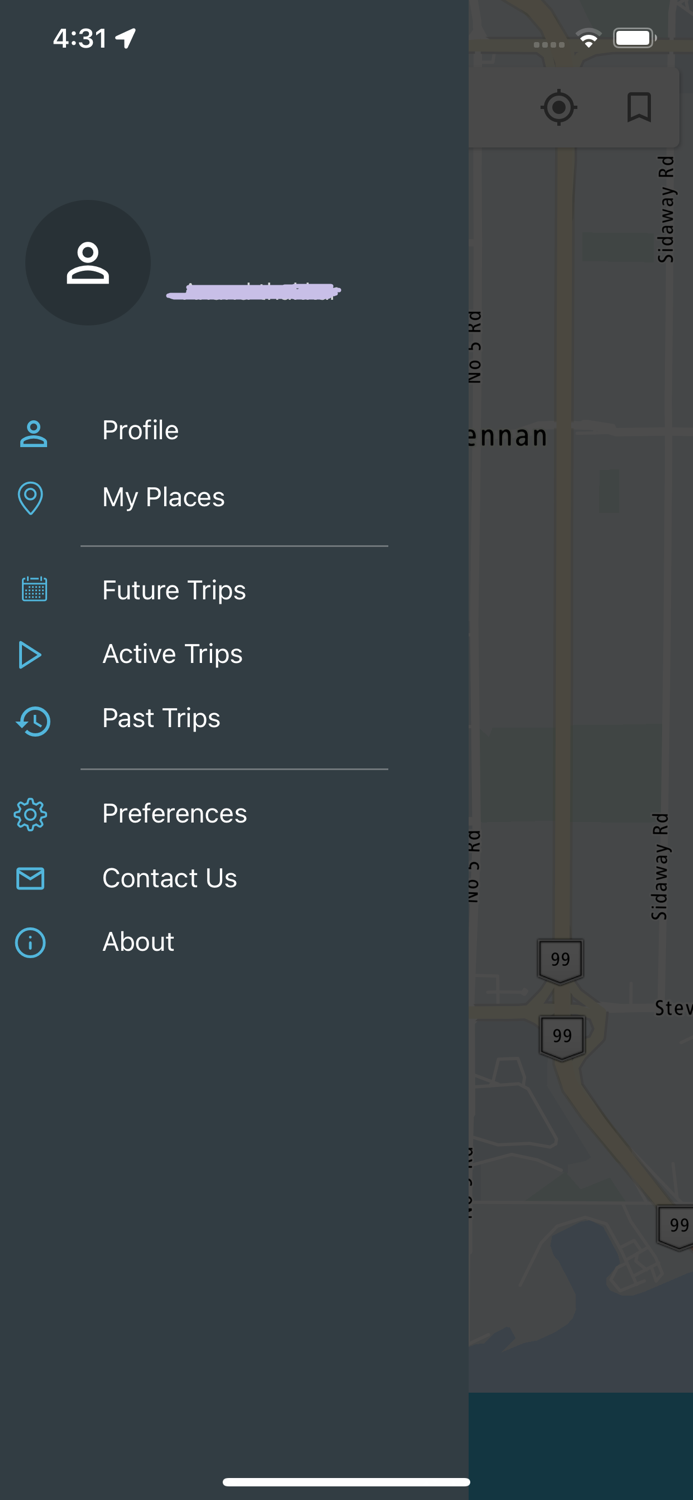Open Preferences
Screen dimensions: 693x1500
(x=174, y=813)
